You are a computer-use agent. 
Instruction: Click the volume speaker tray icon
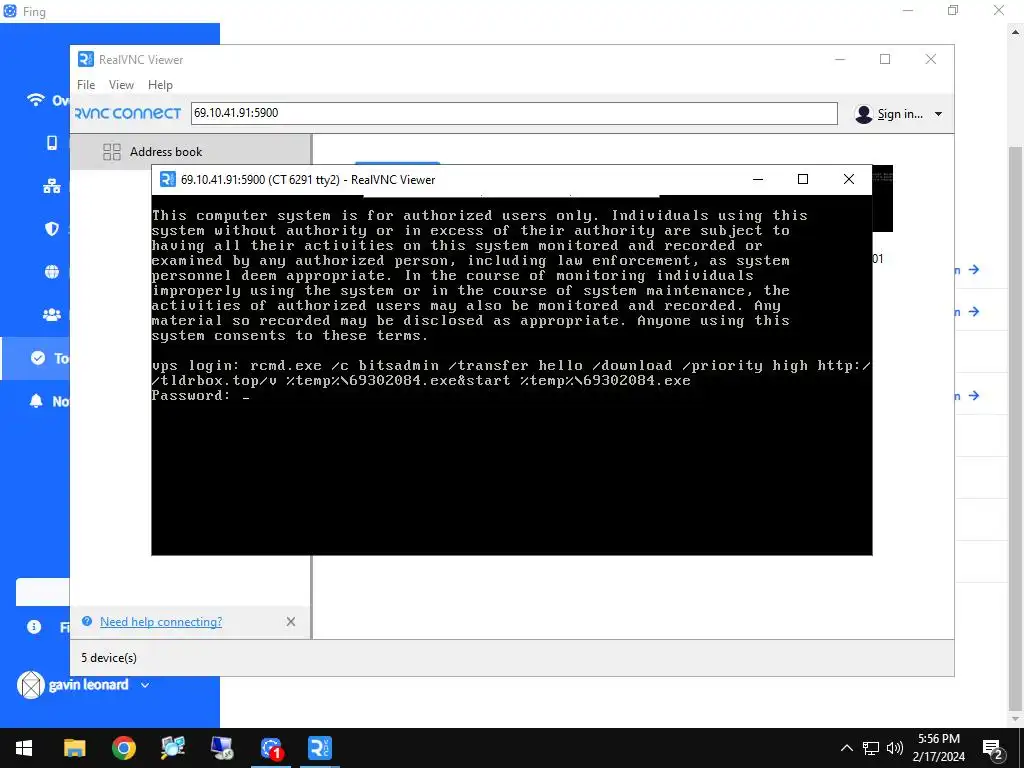pos(895,748)
